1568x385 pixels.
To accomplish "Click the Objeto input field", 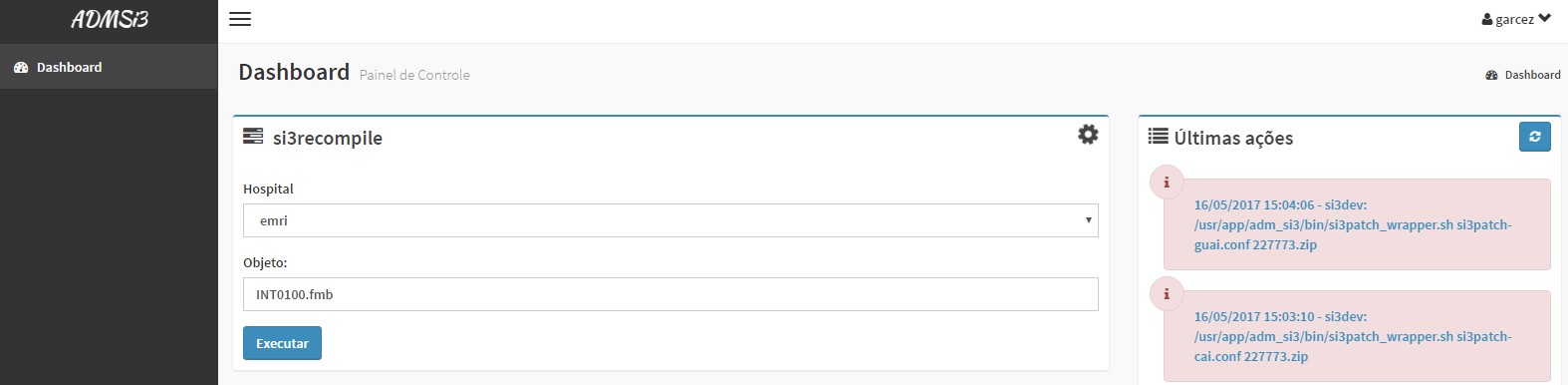I will [x=670, y=294].
